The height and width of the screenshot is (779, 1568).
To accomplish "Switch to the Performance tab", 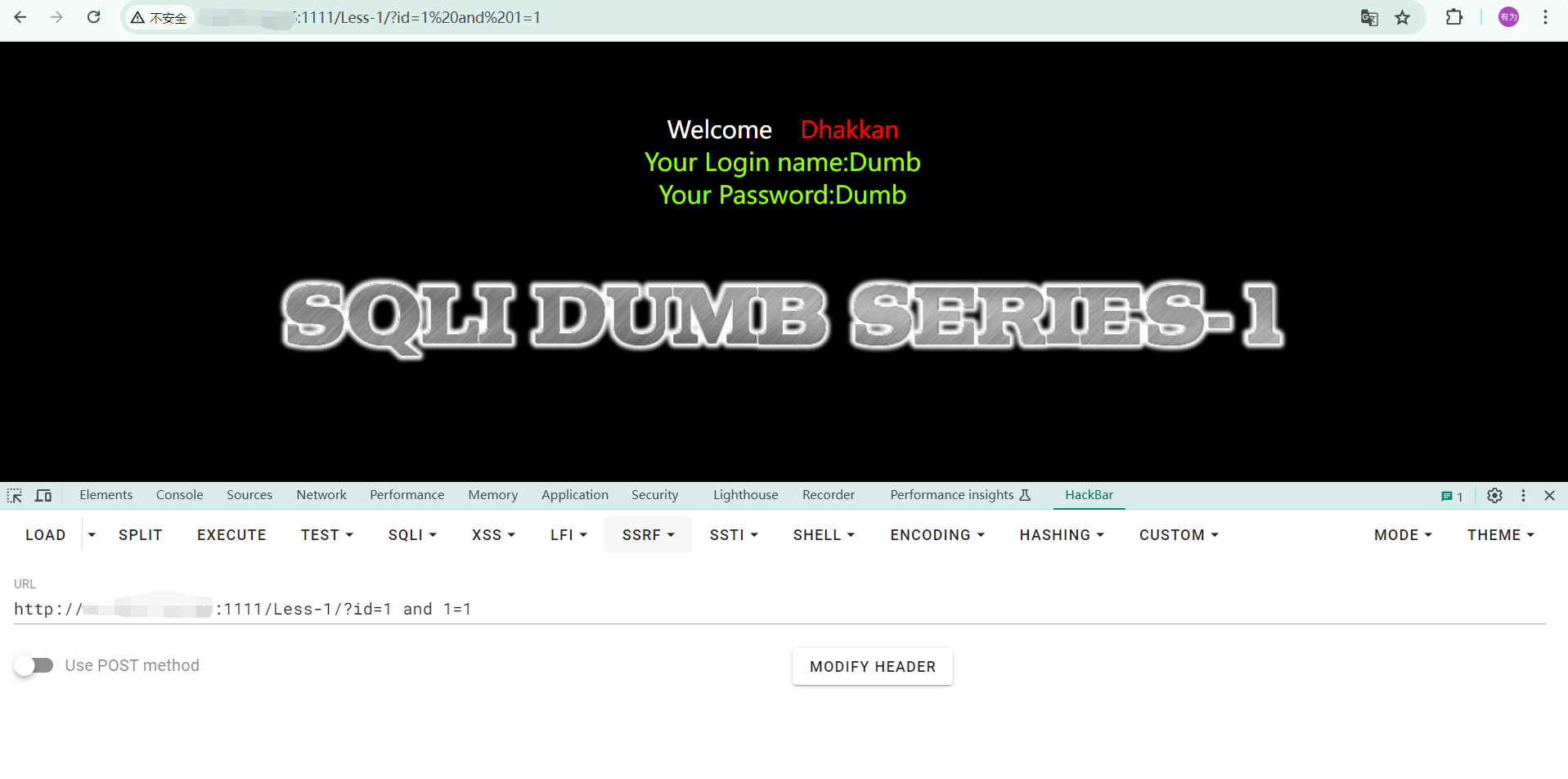I will 407,495.
